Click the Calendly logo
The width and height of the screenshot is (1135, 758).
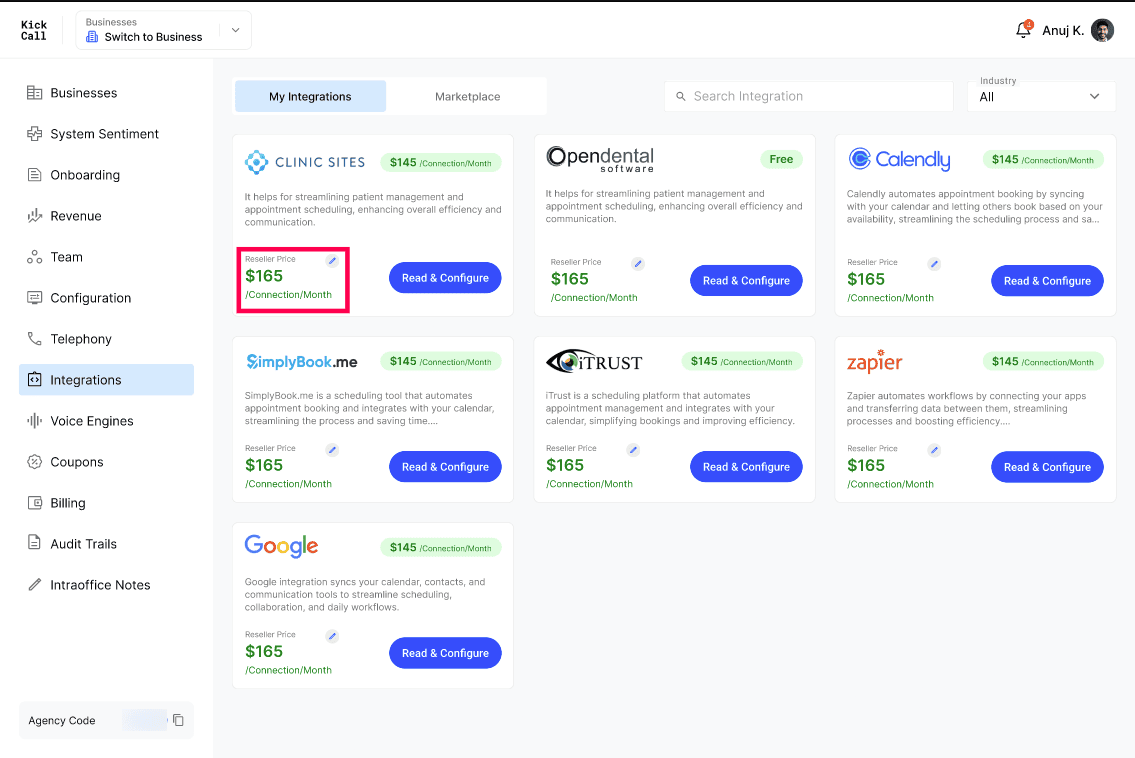tap(899, 159)
